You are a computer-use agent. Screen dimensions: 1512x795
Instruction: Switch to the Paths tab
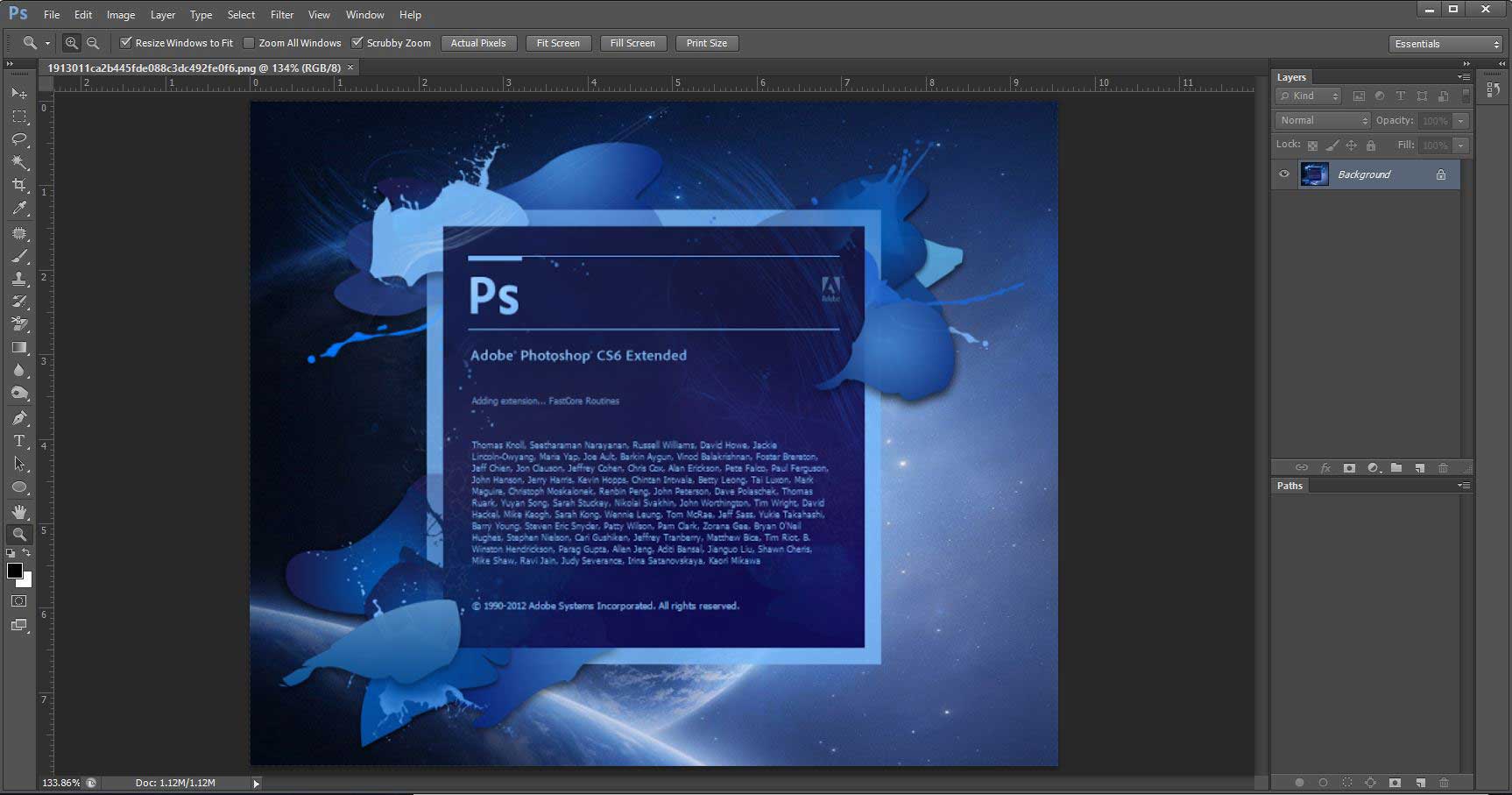coord(1289,486)
